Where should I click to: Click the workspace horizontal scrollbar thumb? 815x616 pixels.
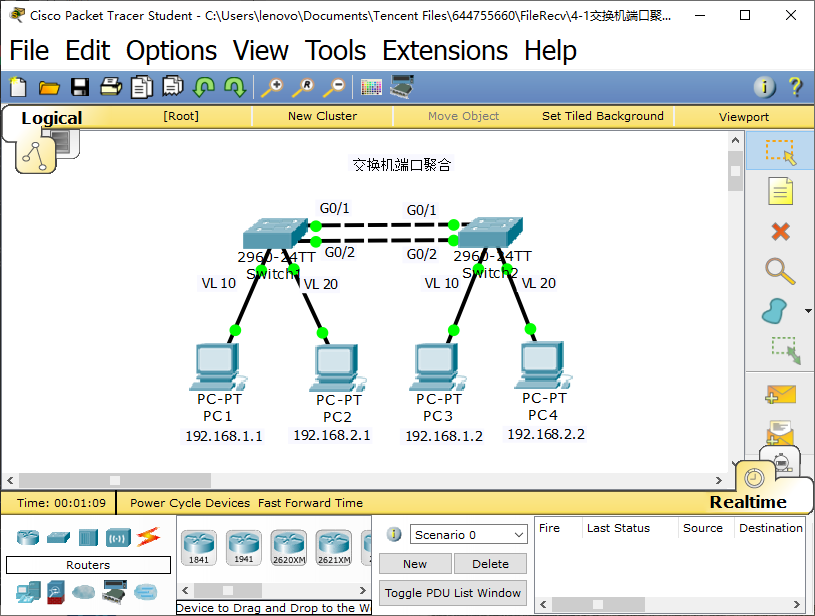click(115, 480)
